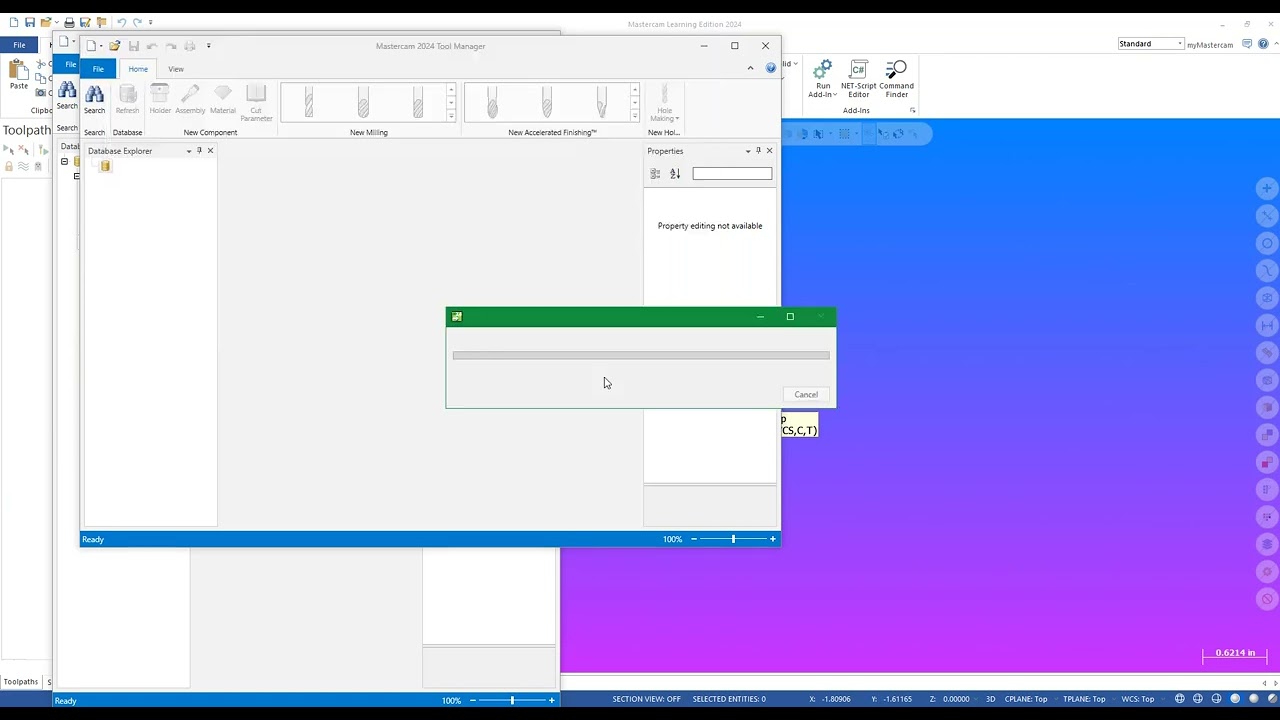
Task: Switch to the Tool Manager Home tab
Action: pos(138,69)
